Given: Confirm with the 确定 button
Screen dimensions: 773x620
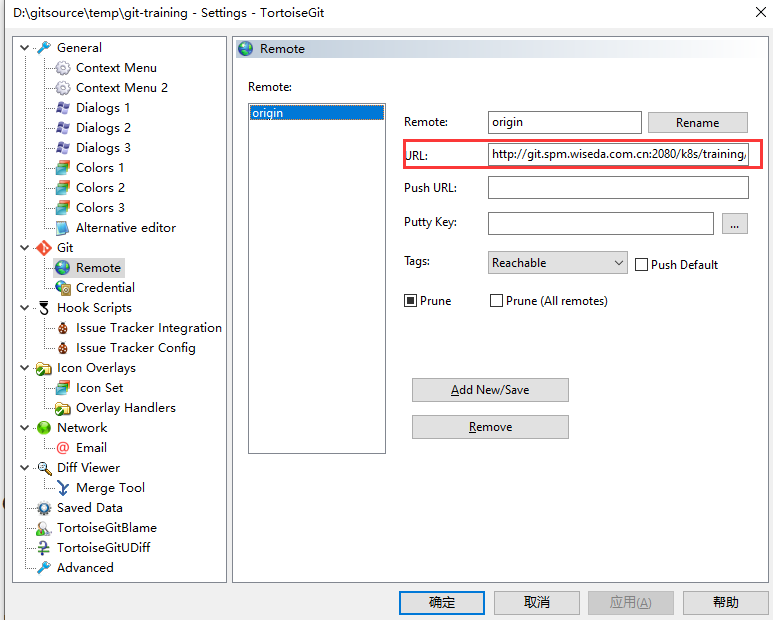Looking at the screenshot, I should point(442,602).
